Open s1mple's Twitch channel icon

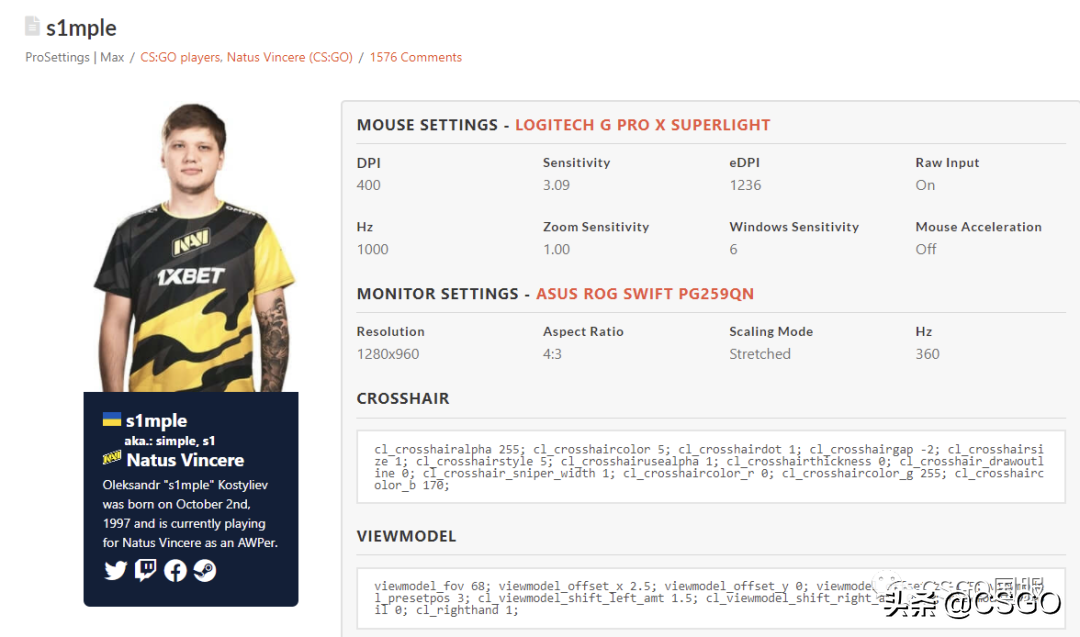145,570
